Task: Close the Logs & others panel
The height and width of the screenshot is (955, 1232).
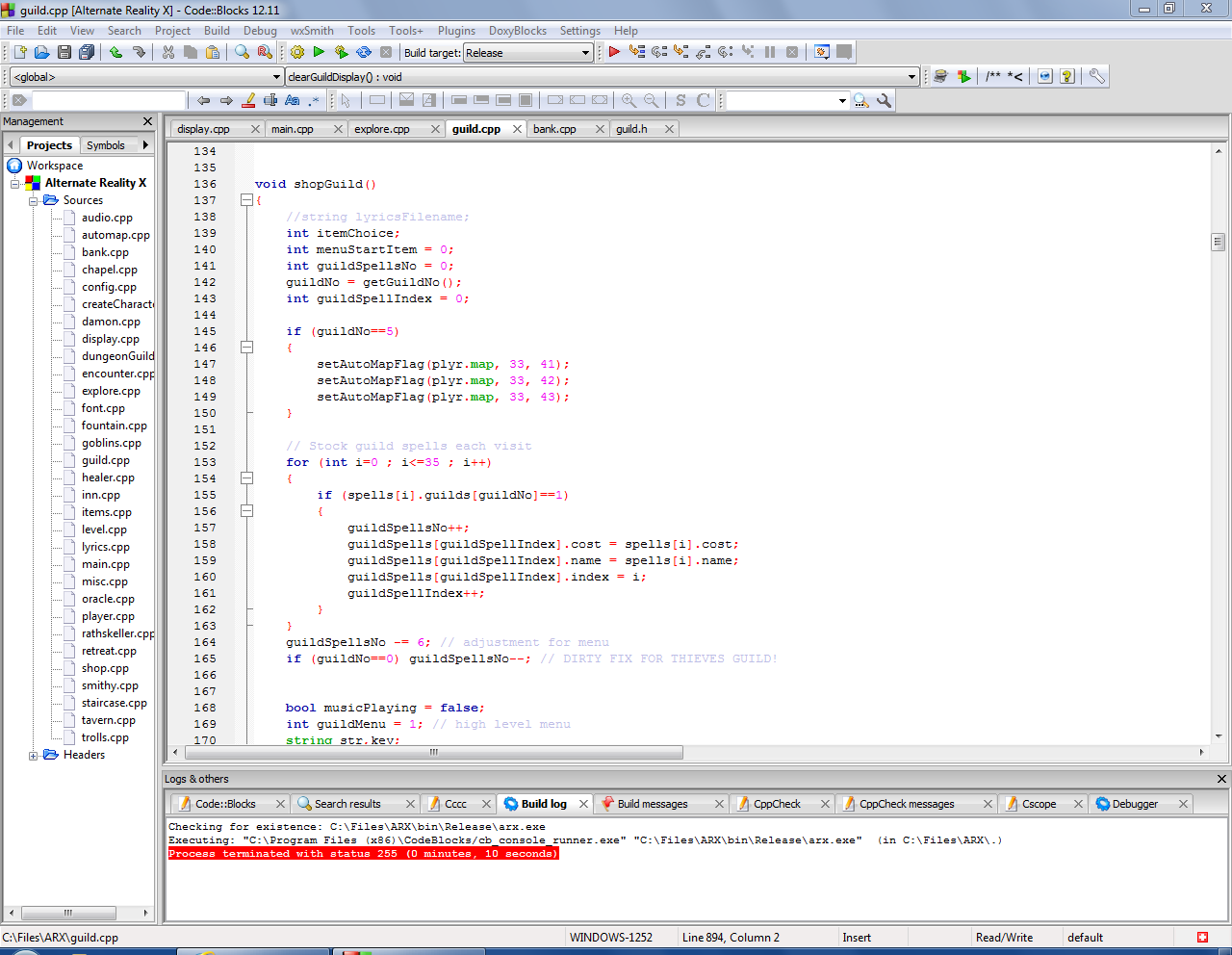Action: pos(1222,779)
